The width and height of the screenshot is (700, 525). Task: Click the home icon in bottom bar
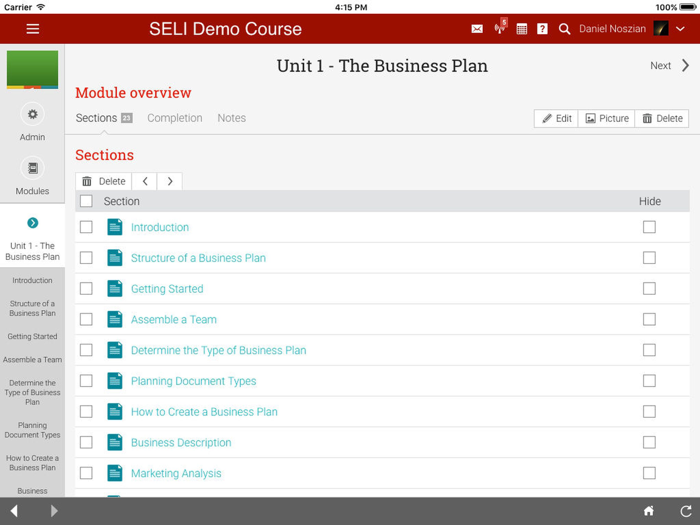coord(649,511)
